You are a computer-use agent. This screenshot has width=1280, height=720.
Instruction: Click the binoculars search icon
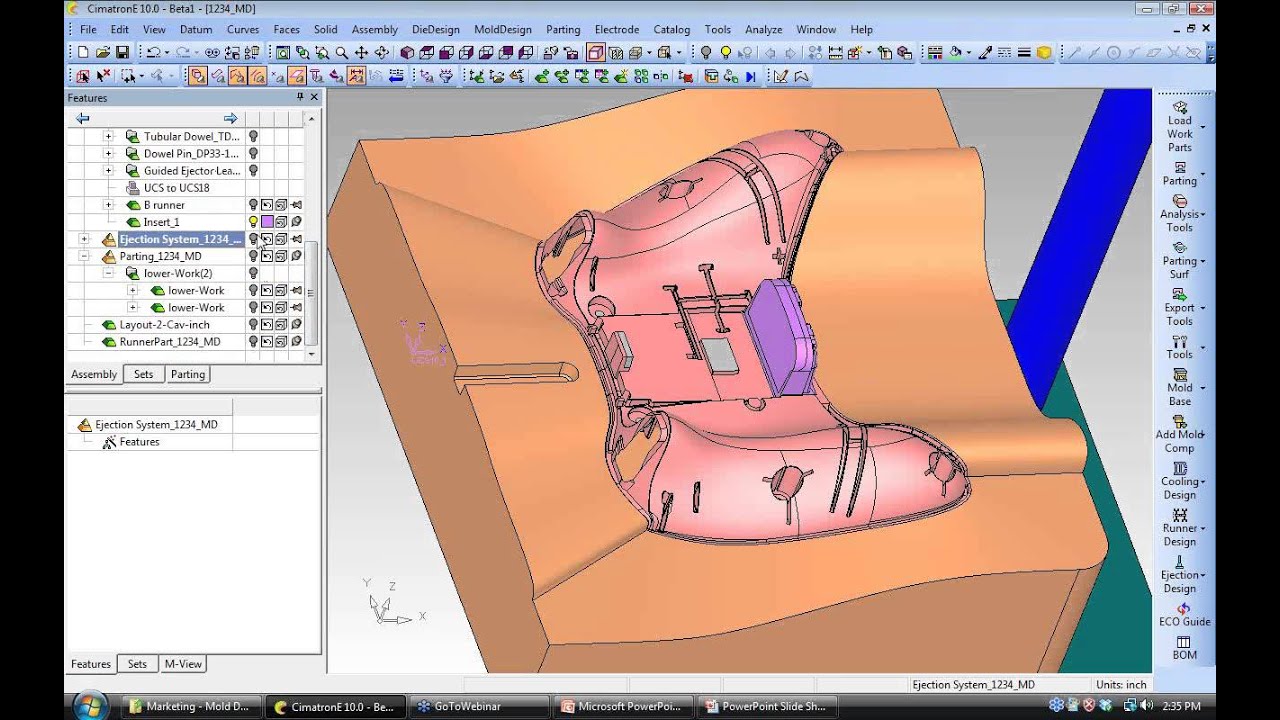click(x=214, y=52)
